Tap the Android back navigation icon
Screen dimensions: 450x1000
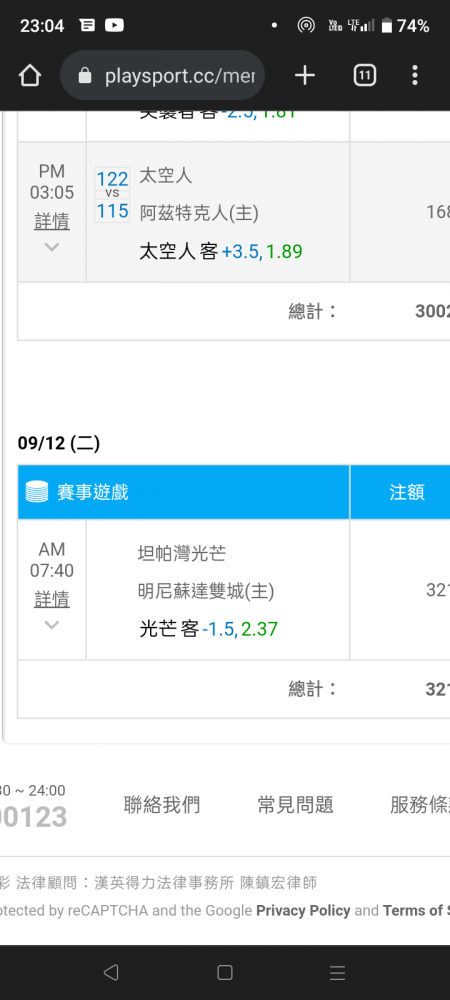(111, 972)
